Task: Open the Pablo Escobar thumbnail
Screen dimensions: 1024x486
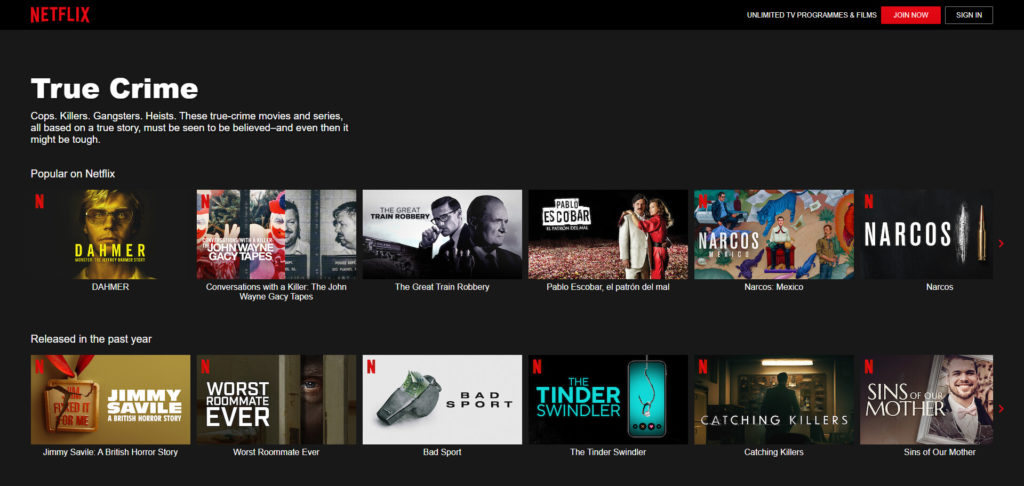Action: (608, 235)
